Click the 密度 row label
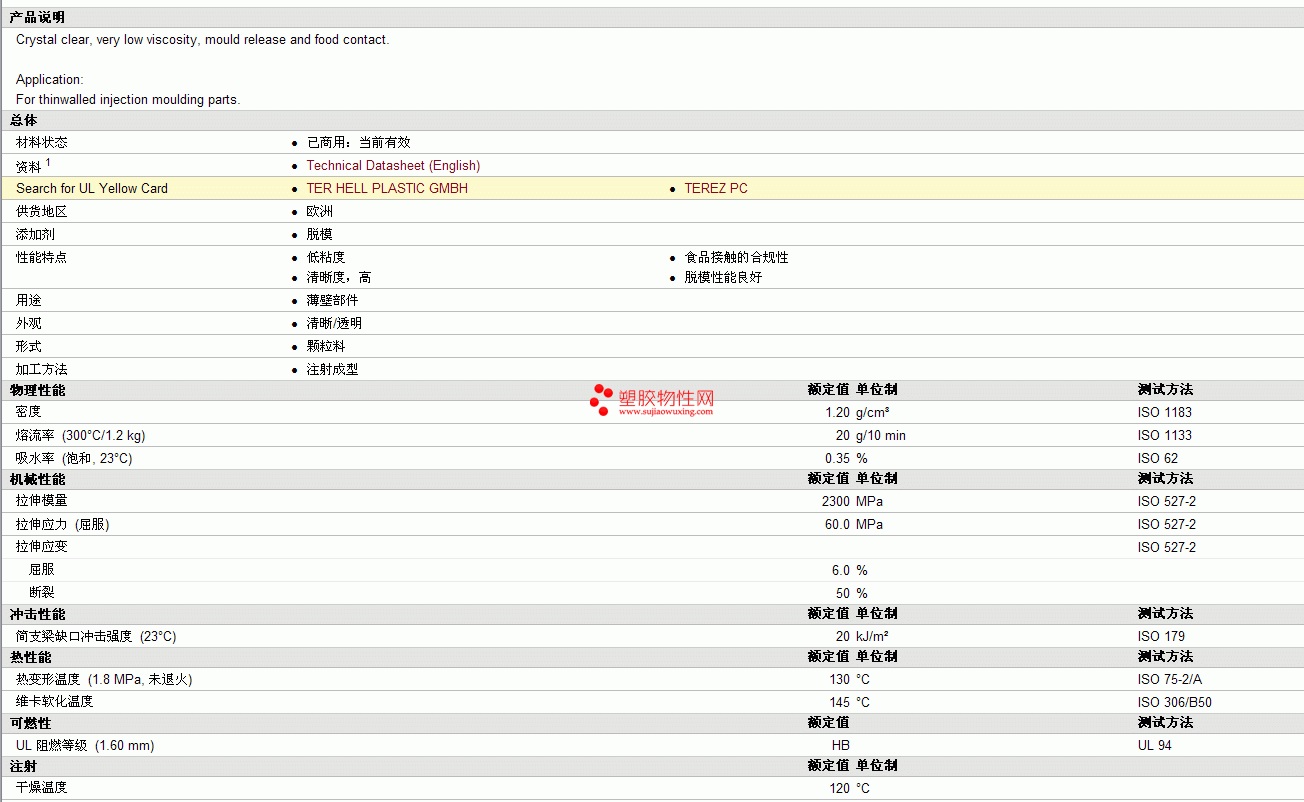Screen dimensions: 1304x802 (x=29, y=412)
